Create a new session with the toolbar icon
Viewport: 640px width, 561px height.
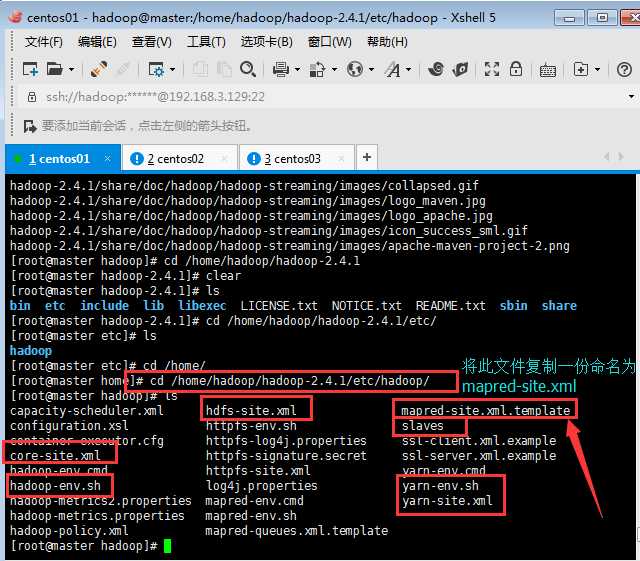30,69
